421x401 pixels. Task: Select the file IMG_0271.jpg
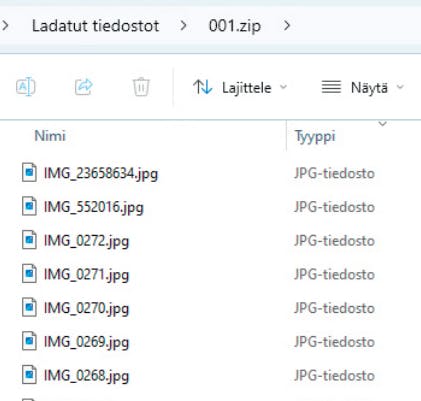click(86, 274)
